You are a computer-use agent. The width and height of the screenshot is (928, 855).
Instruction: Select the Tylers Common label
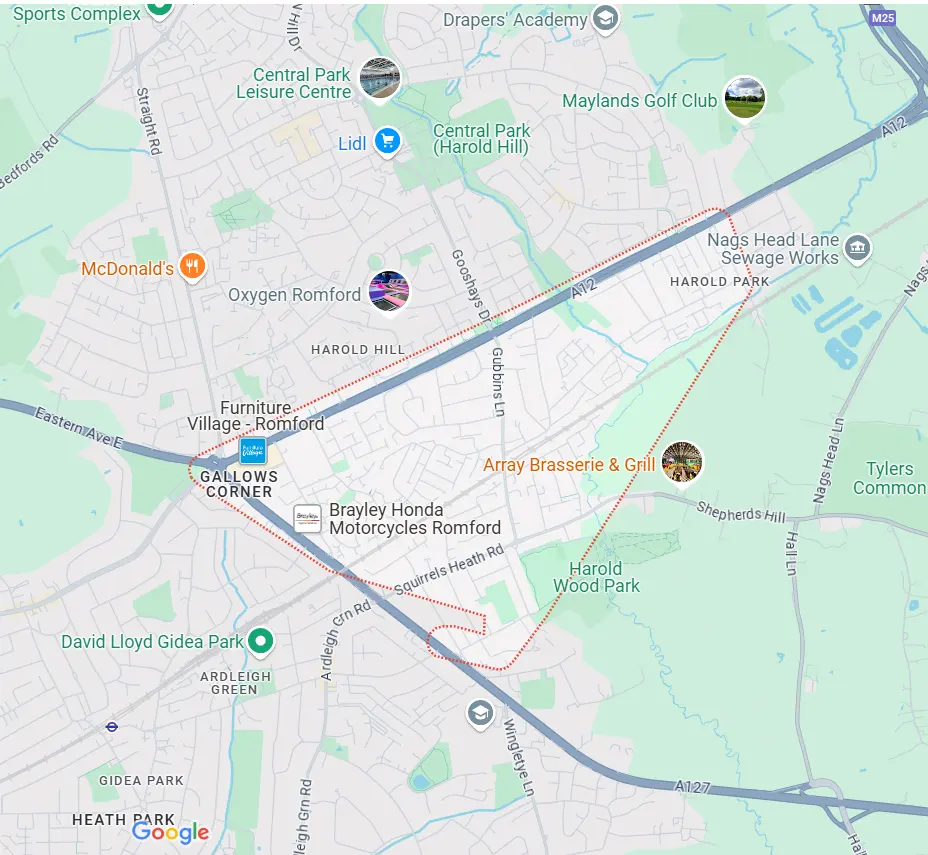889,478
